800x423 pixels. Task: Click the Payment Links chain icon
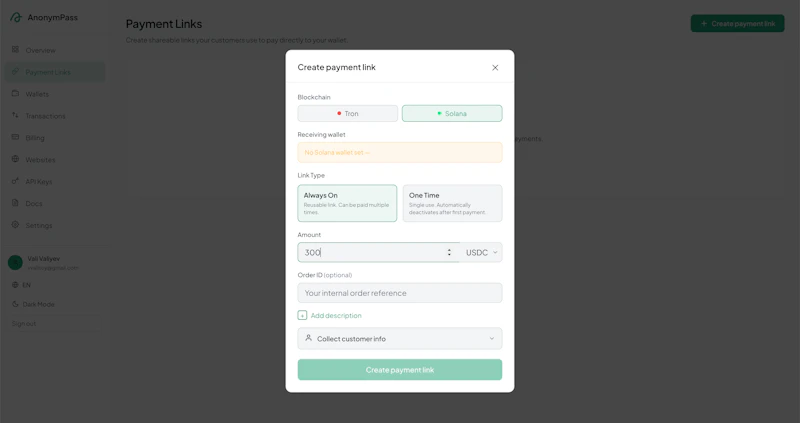pyautogui.click(x=15, y=71)
